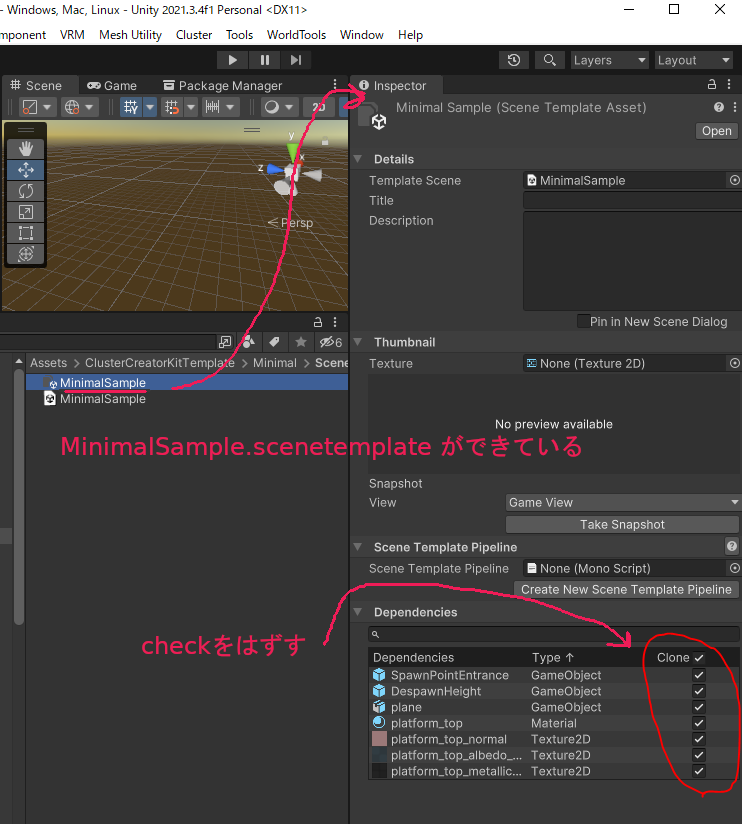Pick a Texture with the object picker

click(x=735, y=363)
